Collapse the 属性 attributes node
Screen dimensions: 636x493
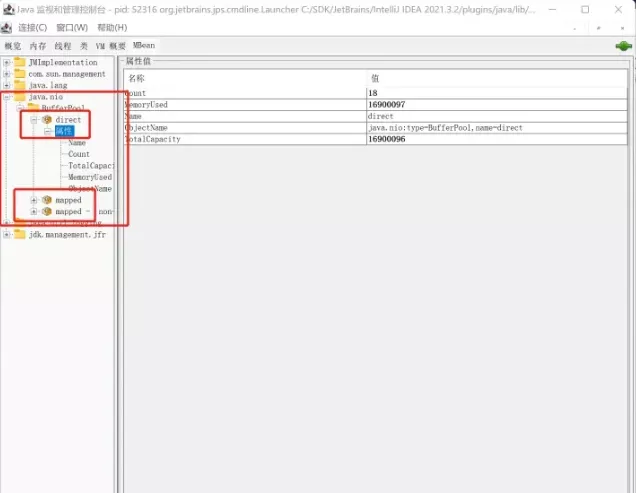click(x=48, y=131)
